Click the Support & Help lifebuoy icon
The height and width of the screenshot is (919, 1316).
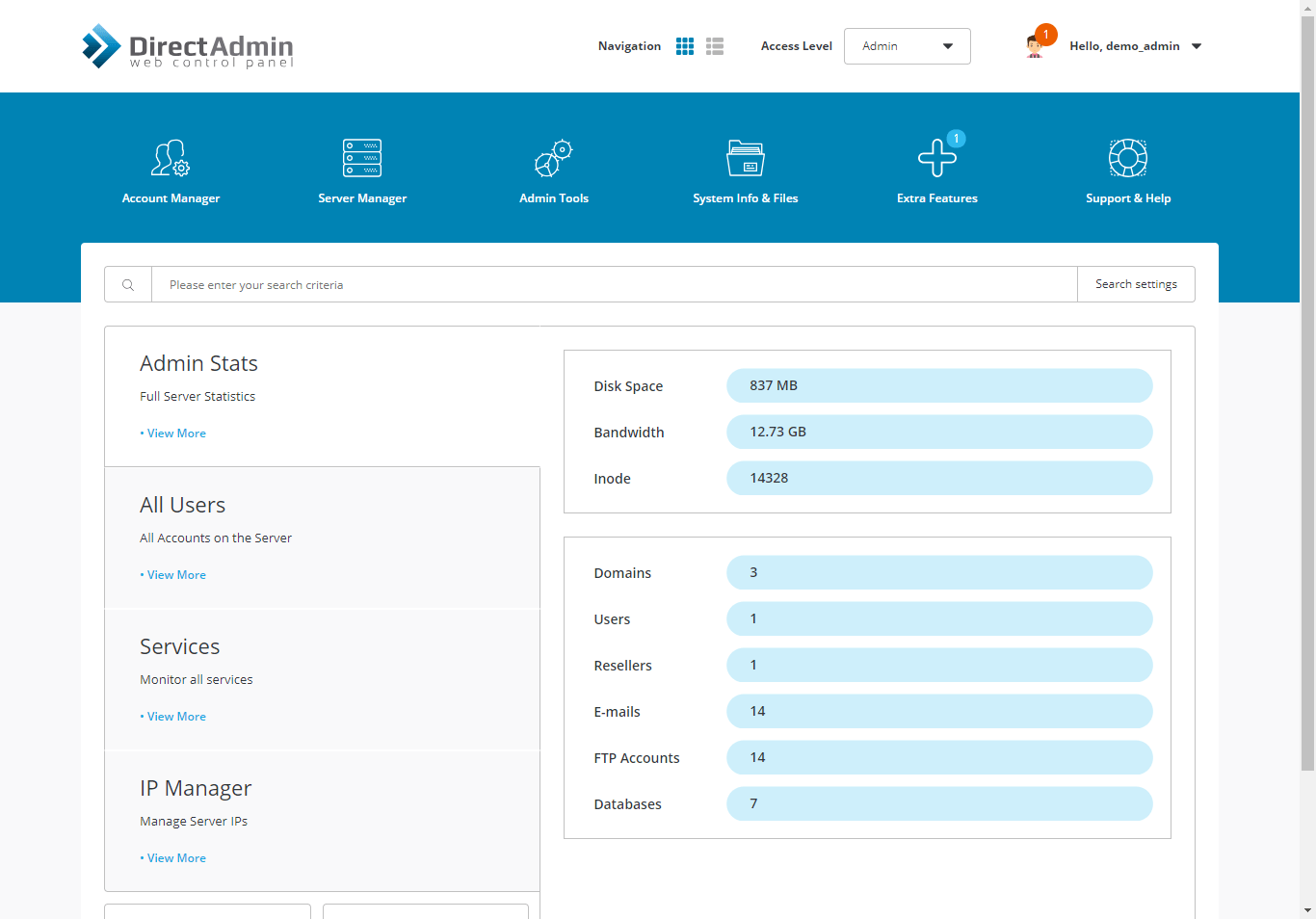[x=1127, y=158]
